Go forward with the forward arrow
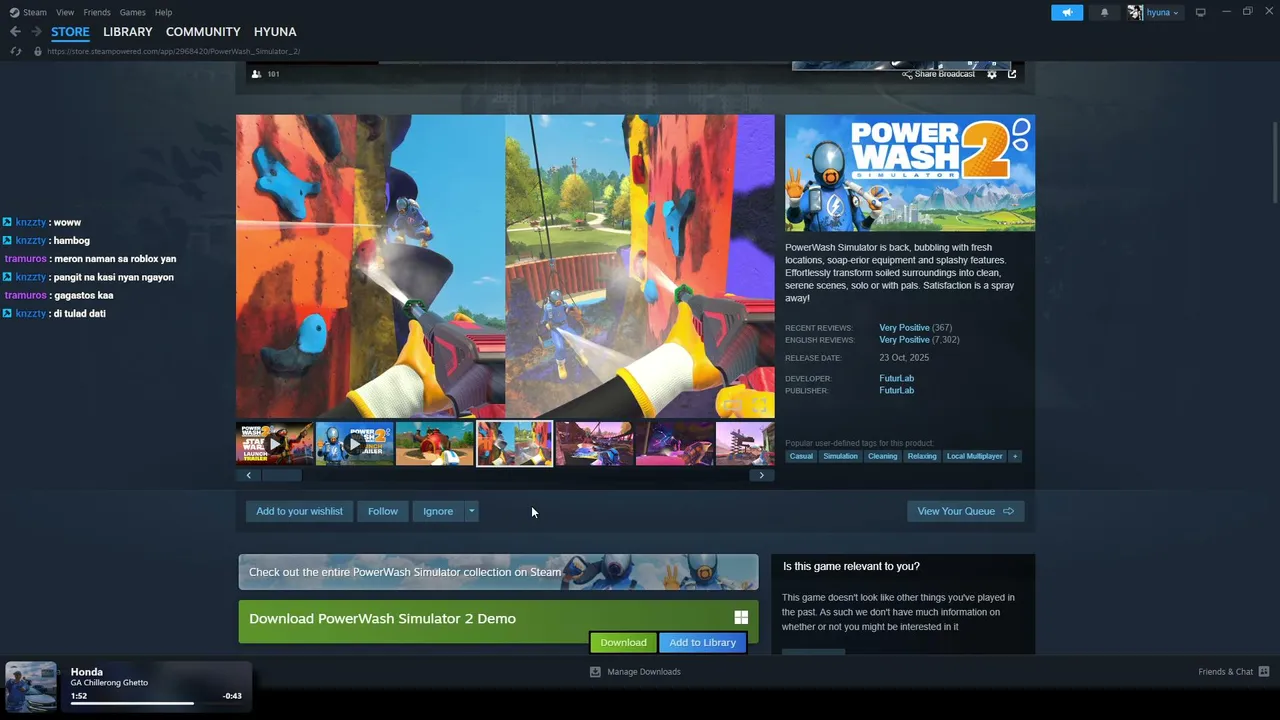1280x720 pixels. point(36,32)
